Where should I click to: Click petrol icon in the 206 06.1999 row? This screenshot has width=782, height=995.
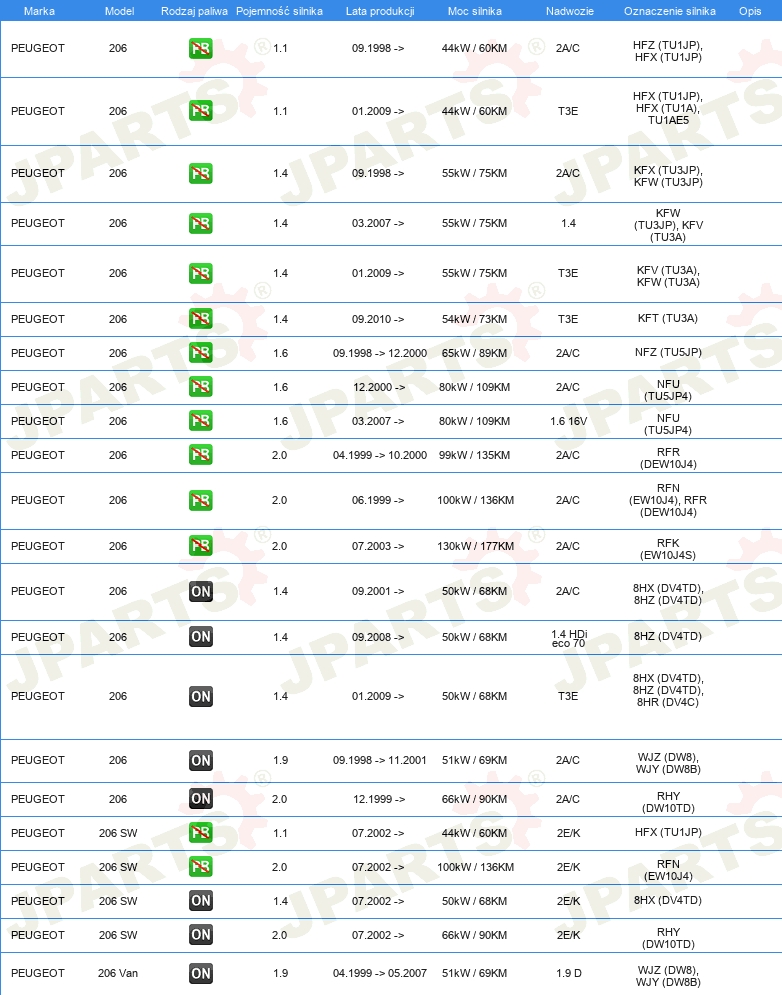tap(201, 501)
